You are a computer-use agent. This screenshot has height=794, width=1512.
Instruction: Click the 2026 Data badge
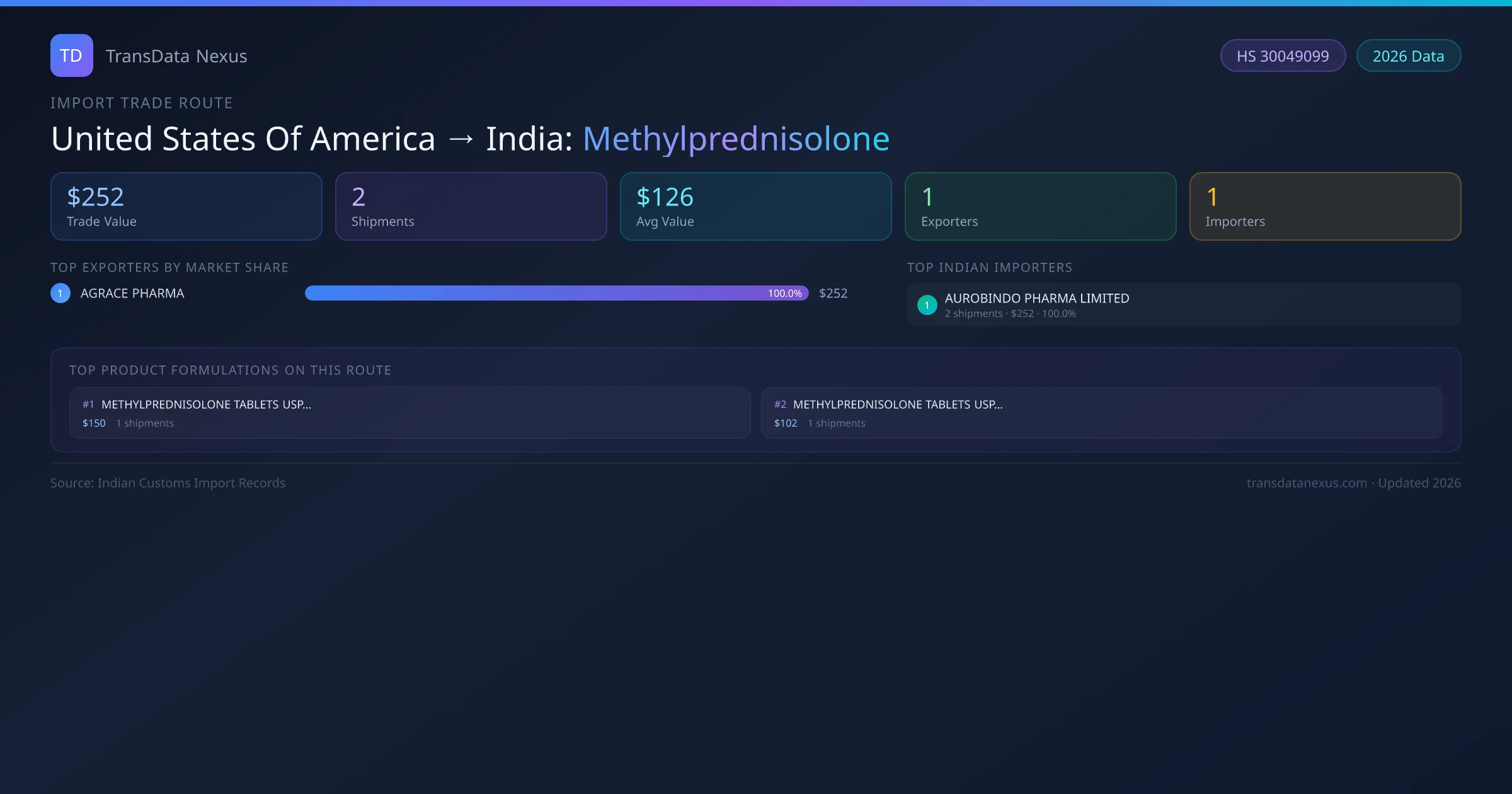click(1408, 55)
